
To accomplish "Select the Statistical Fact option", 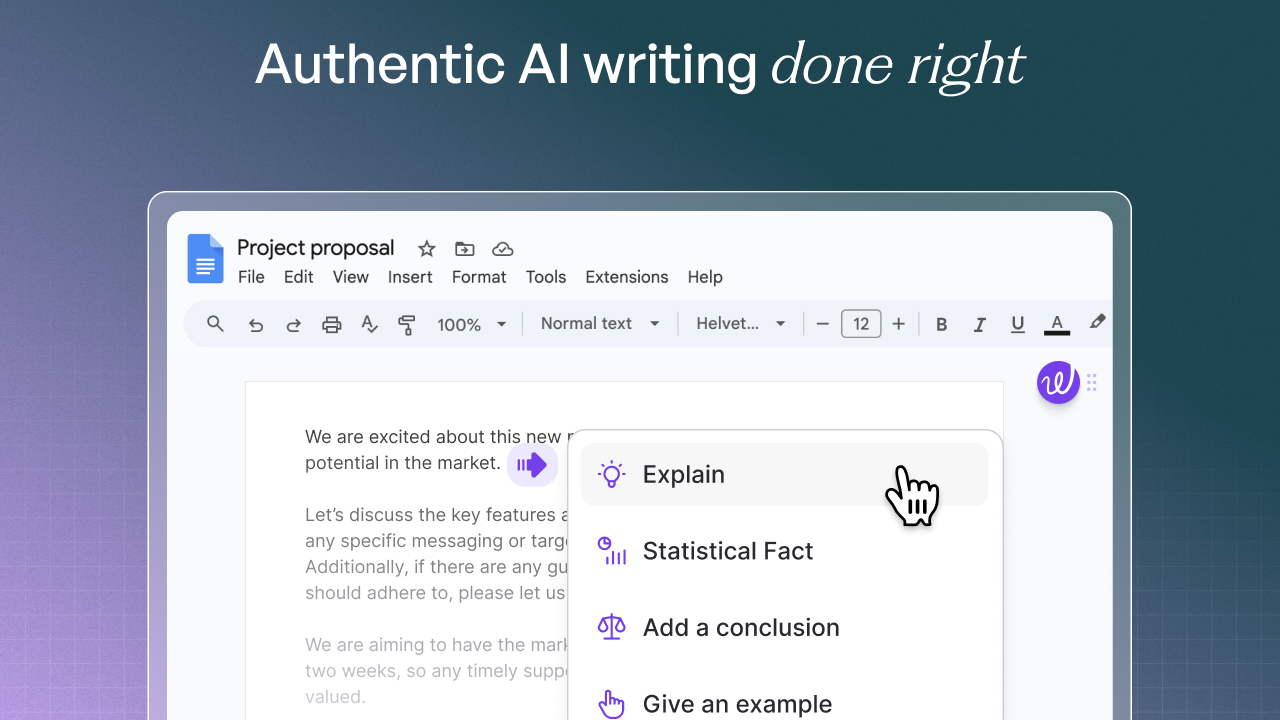I will [x=727, y=551].
